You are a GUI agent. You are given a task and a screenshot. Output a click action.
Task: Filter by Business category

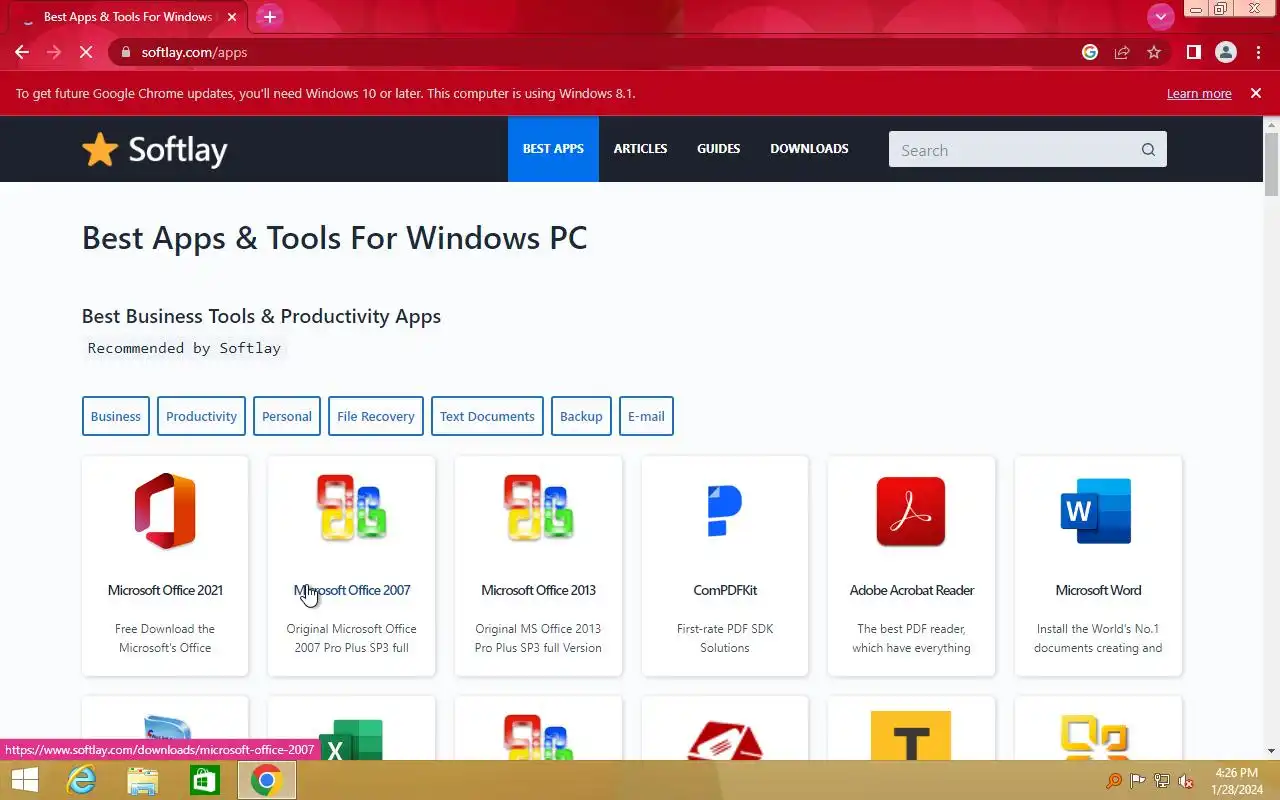tap(116, 416)
